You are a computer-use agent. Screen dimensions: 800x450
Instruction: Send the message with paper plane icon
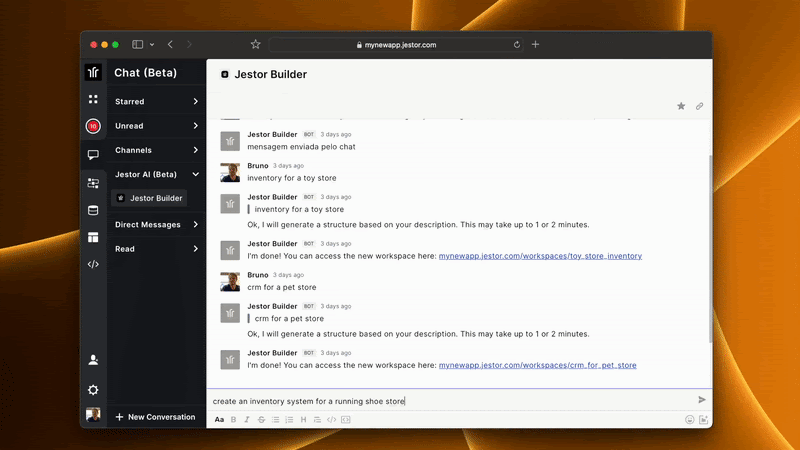click(x=702, y=399)
